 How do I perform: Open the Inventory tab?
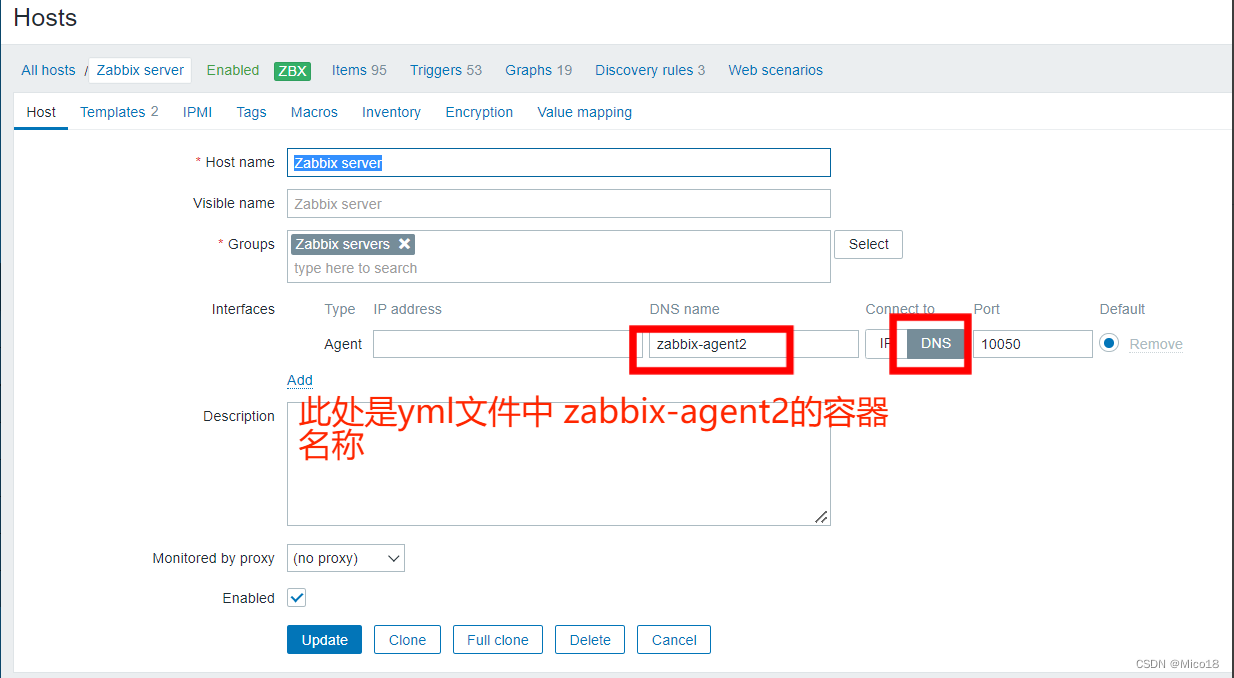point(391,112)
